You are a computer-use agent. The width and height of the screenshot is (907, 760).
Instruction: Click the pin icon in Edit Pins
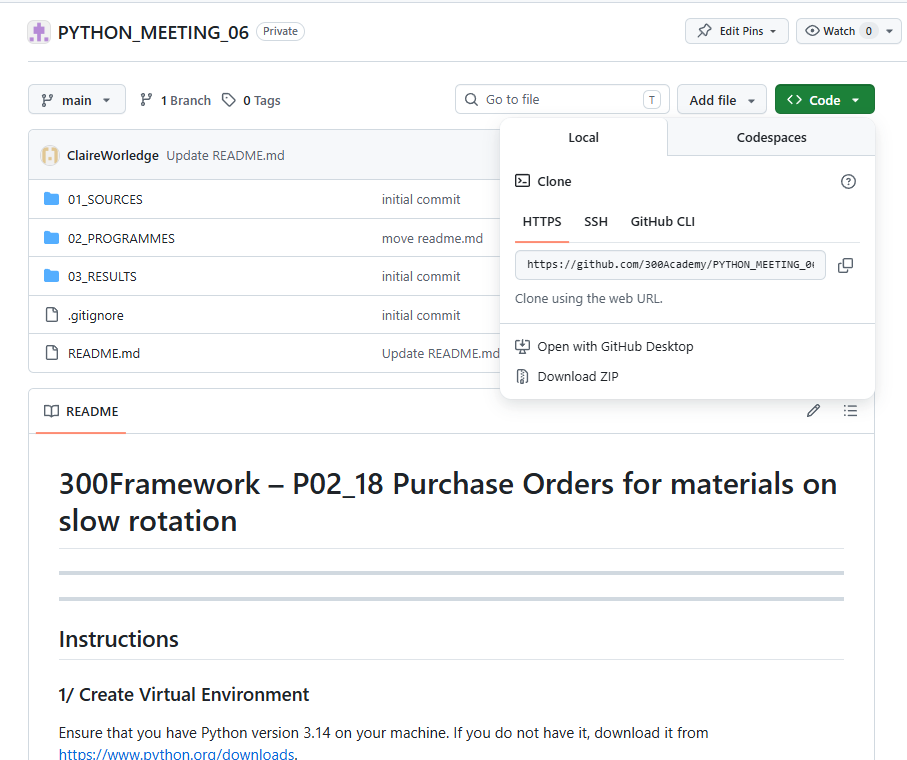pyautogui.click(x=704, y=31)
